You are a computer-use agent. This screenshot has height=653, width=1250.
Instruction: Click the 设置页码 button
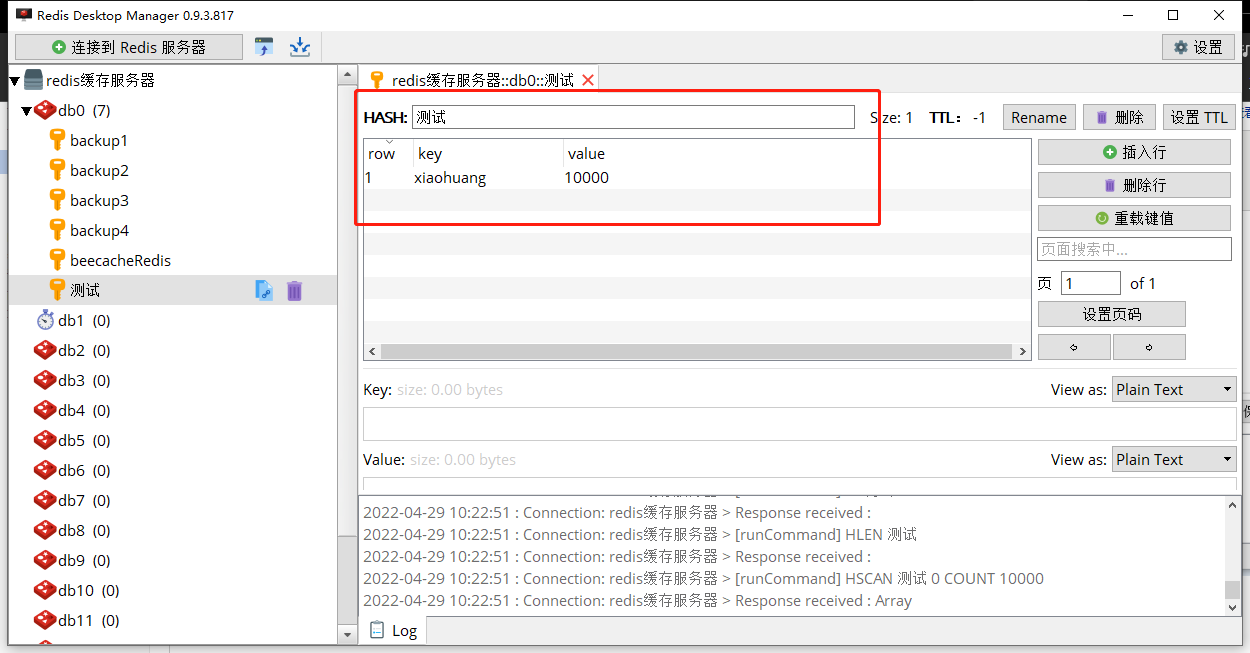[1112, 314]
